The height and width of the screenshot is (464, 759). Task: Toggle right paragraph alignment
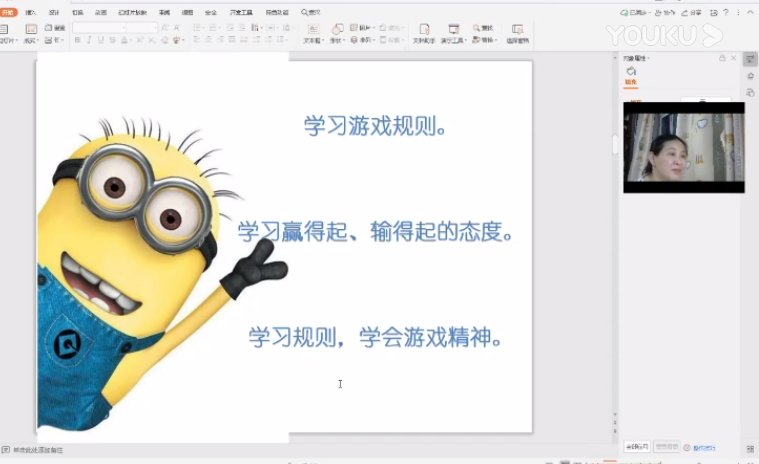[220, 40]
